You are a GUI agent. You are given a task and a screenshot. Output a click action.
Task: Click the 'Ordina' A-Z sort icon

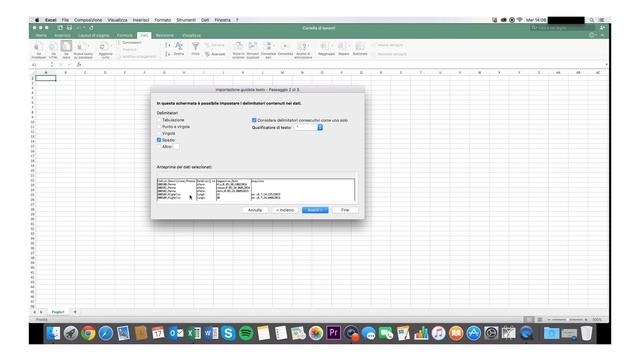[179, 46]
